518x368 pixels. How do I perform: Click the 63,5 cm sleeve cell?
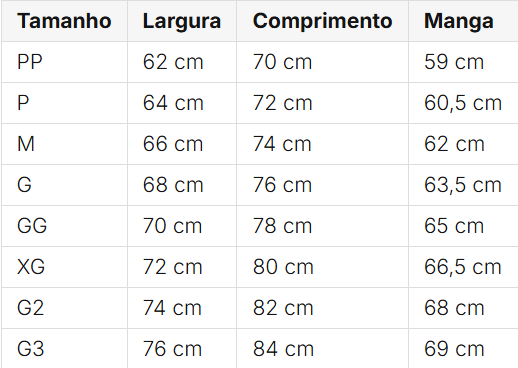pyautogui.click(x=463, y=185)
